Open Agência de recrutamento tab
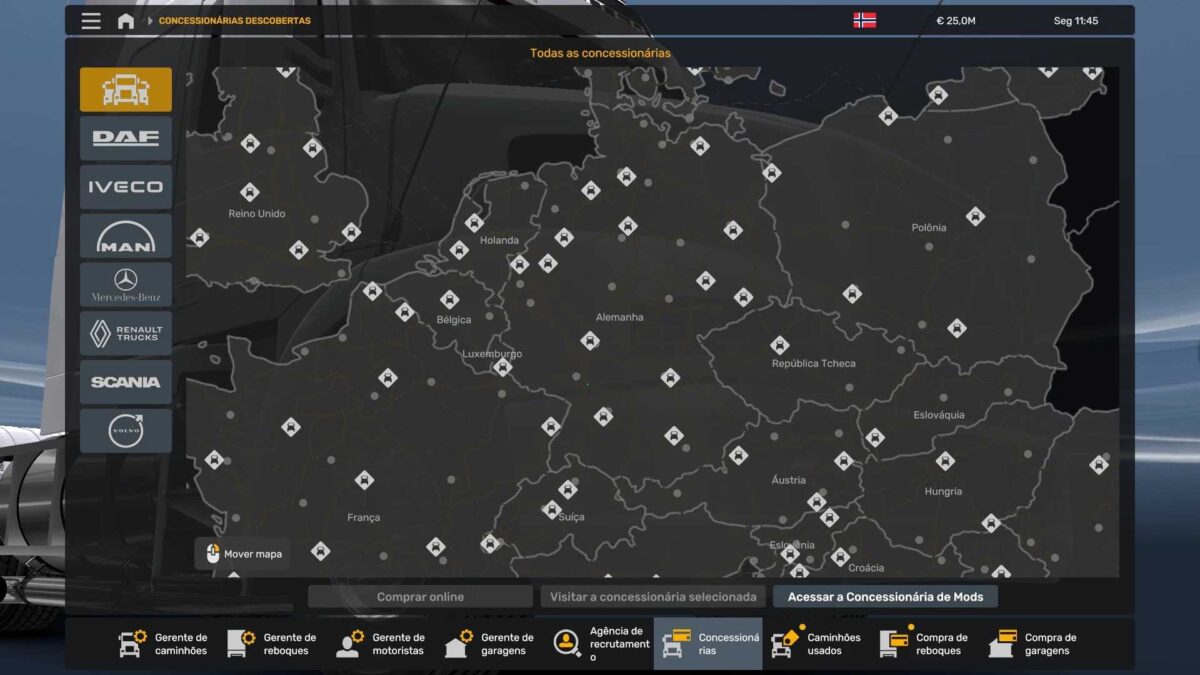1200x675 pixels. coord(600,644)
